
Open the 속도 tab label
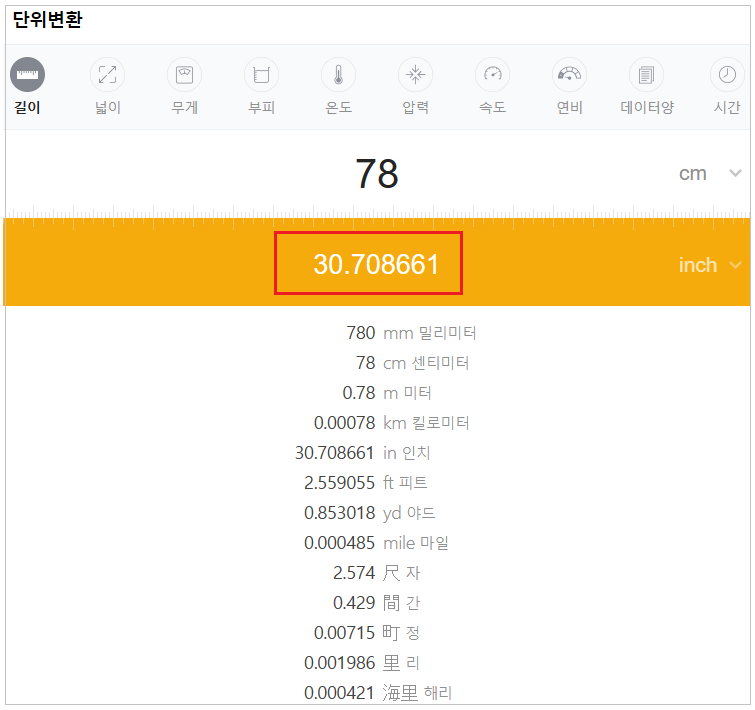[x=493, y=107]
